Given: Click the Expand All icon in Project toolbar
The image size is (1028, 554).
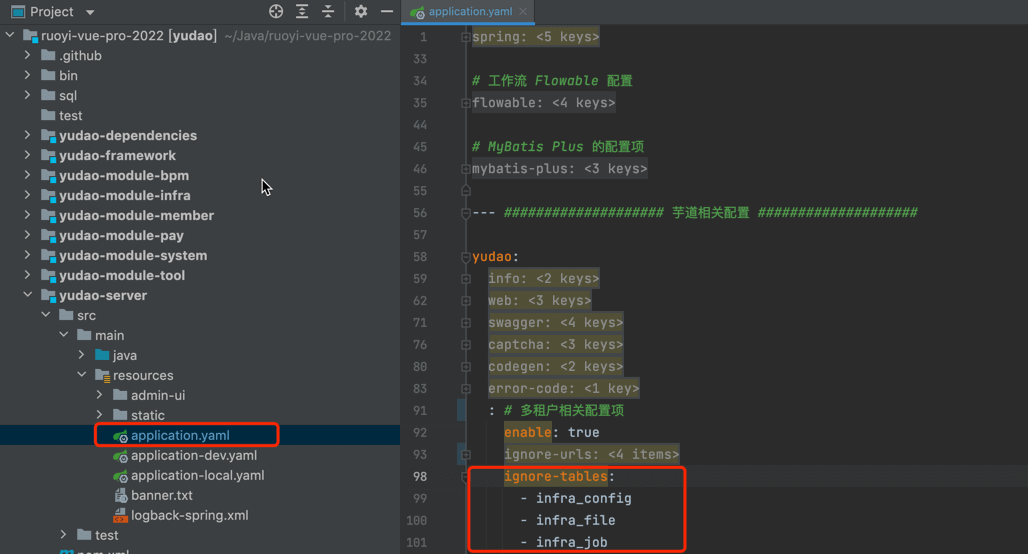Looking at the screenshot, I should tap(303, 12).
